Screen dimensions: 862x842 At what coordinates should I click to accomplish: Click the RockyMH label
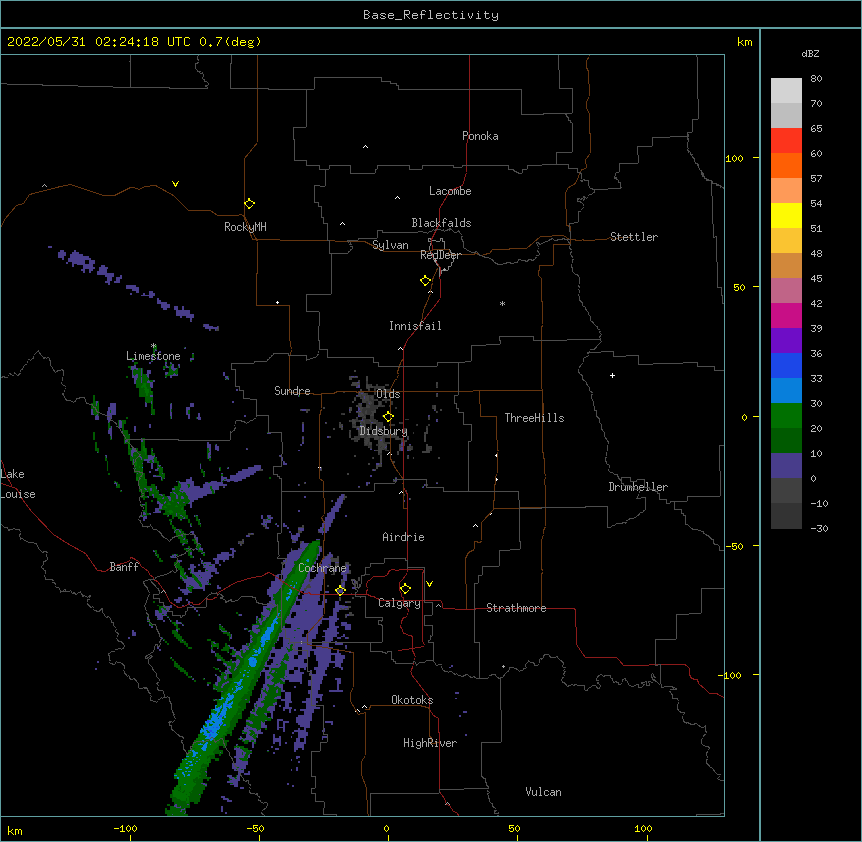(x=245, y=227)
